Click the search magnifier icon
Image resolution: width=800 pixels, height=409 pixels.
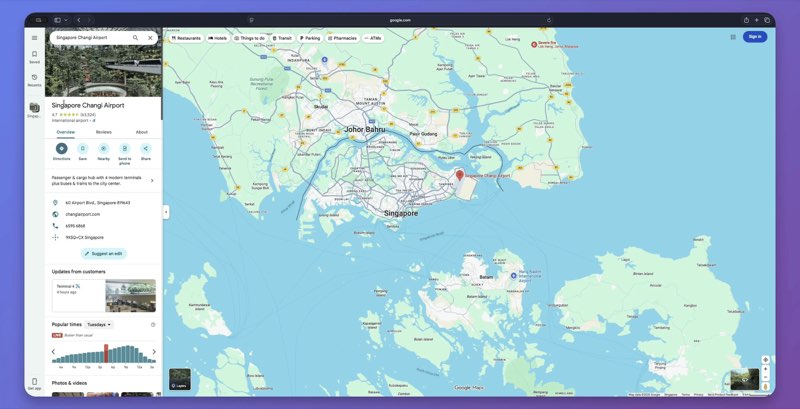click(x=135, y=37)
